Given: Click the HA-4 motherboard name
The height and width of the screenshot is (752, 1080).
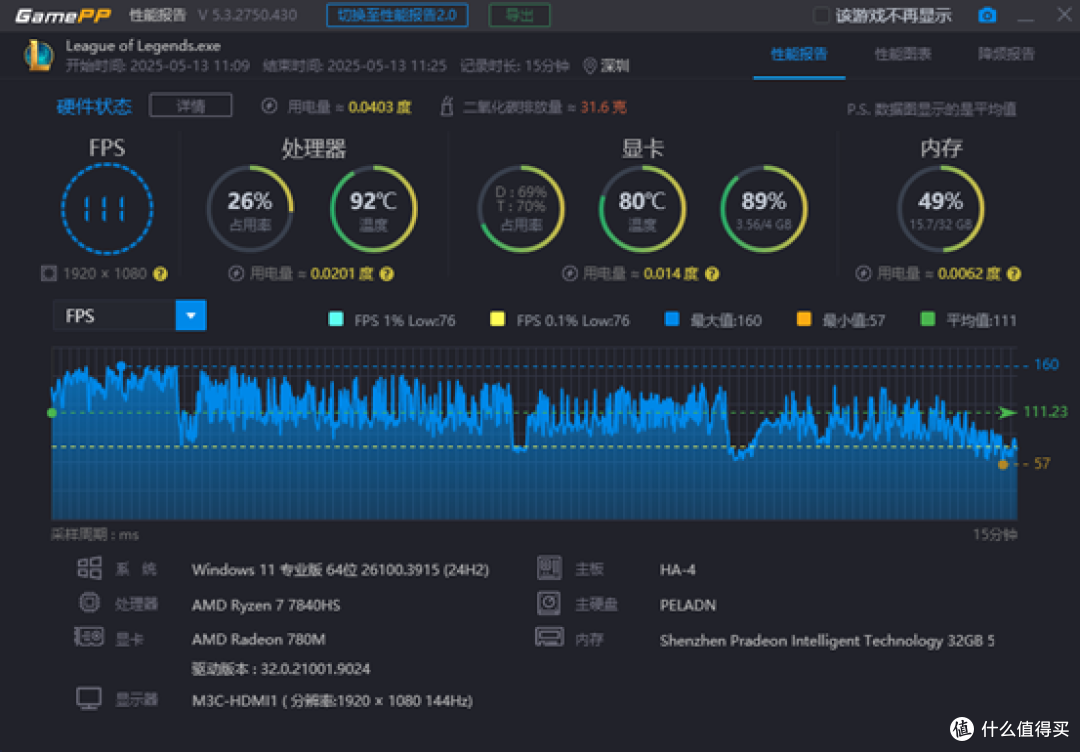Looking at the screenshot, I should pos(678,570).
